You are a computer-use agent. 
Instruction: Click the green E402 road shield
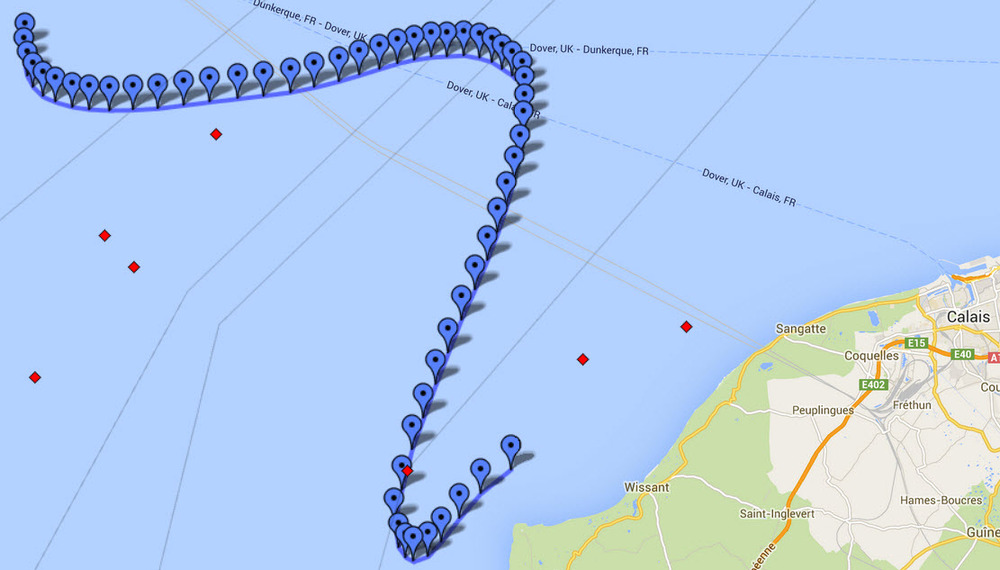(873, 384)
